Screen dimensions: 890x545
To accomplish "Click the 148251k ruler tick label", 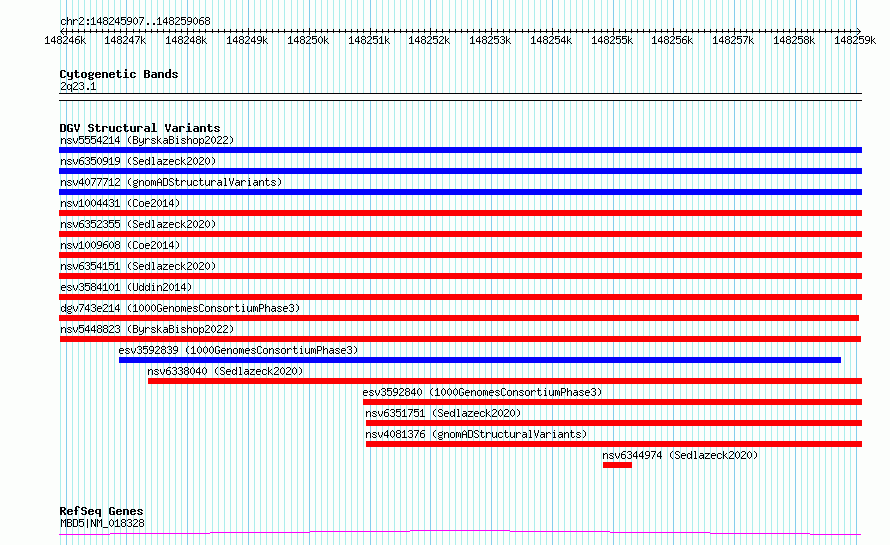I will [370, 40].
